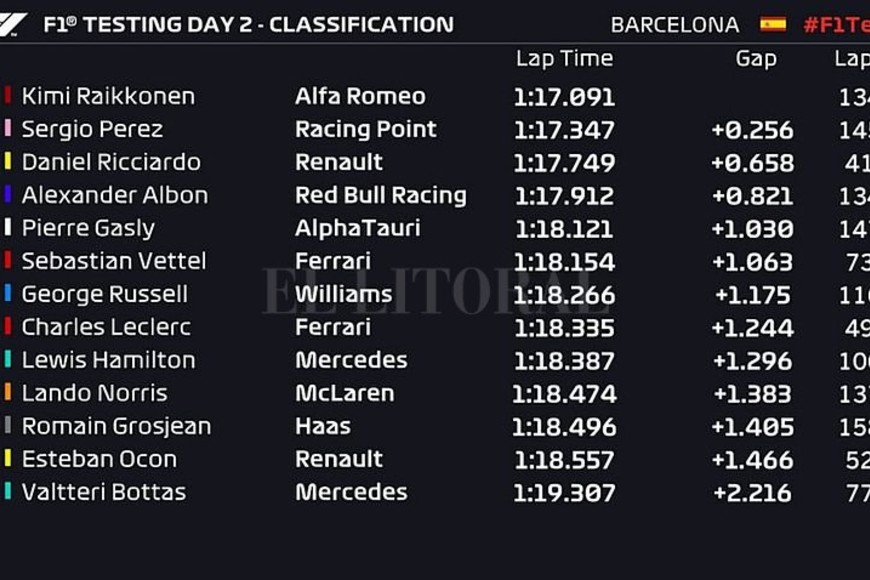Click the Testing Day 2 Classification title

(x=248, y=24)
